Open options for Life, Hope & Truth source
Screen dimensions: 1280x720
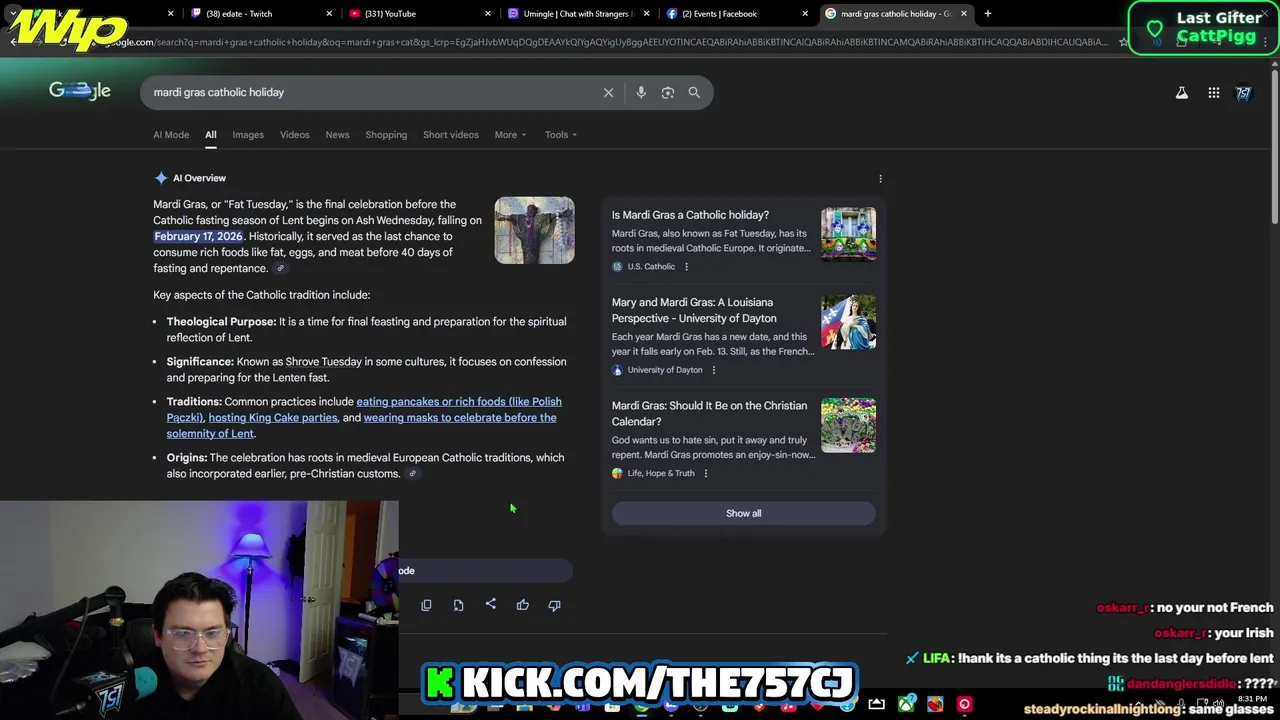705,473
